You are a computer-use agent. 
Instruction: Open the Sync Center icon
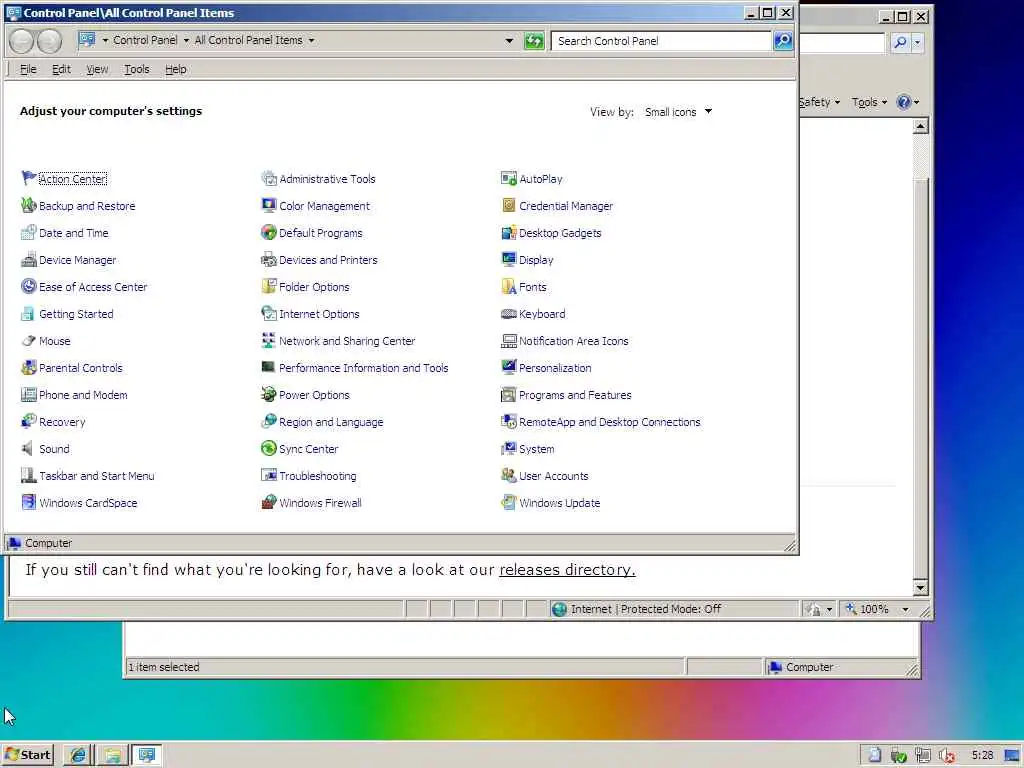pos(268,449)
